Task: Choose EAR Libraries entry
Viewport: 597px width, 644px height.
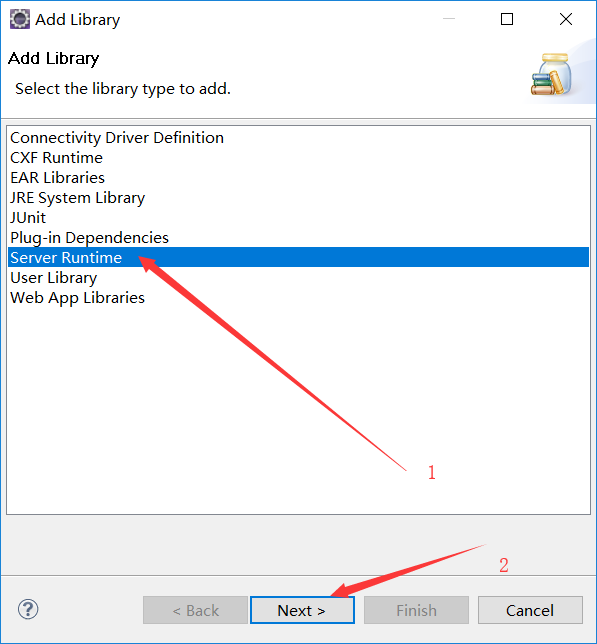Action: click(298, 177)
